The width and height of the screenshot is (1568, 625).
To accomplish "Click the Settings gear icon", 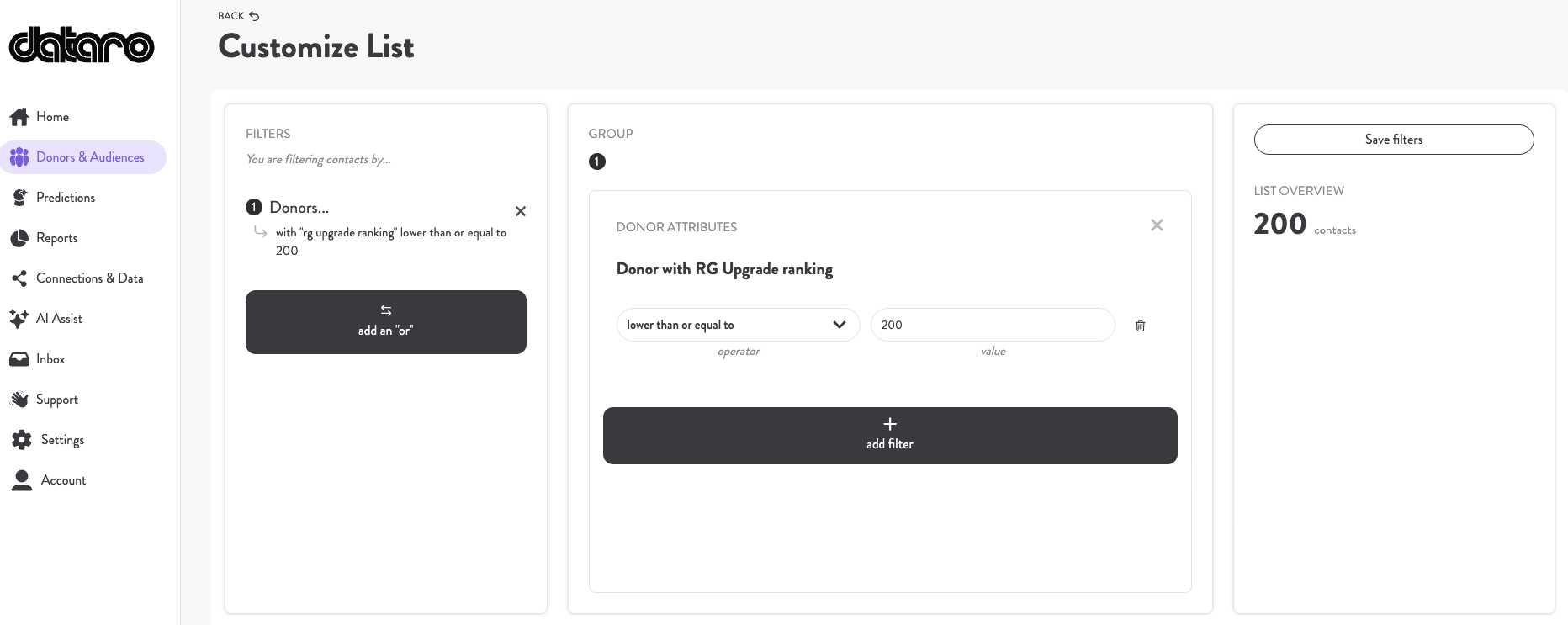I will pos(22,440).
